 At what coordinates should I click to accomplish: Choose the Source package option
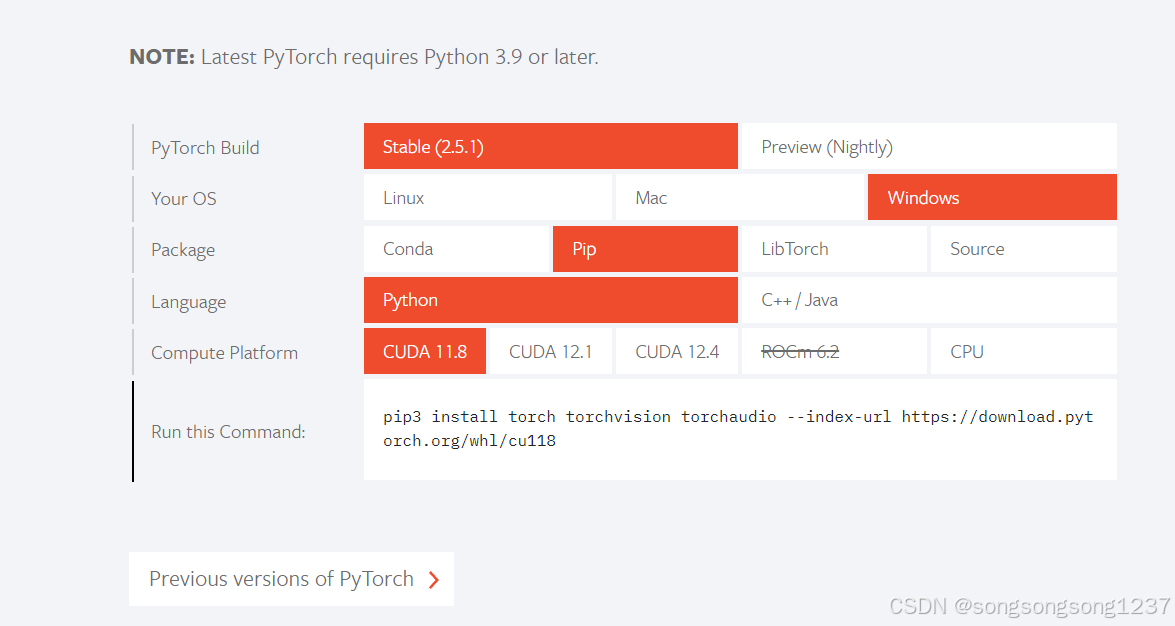point(1023,248)
